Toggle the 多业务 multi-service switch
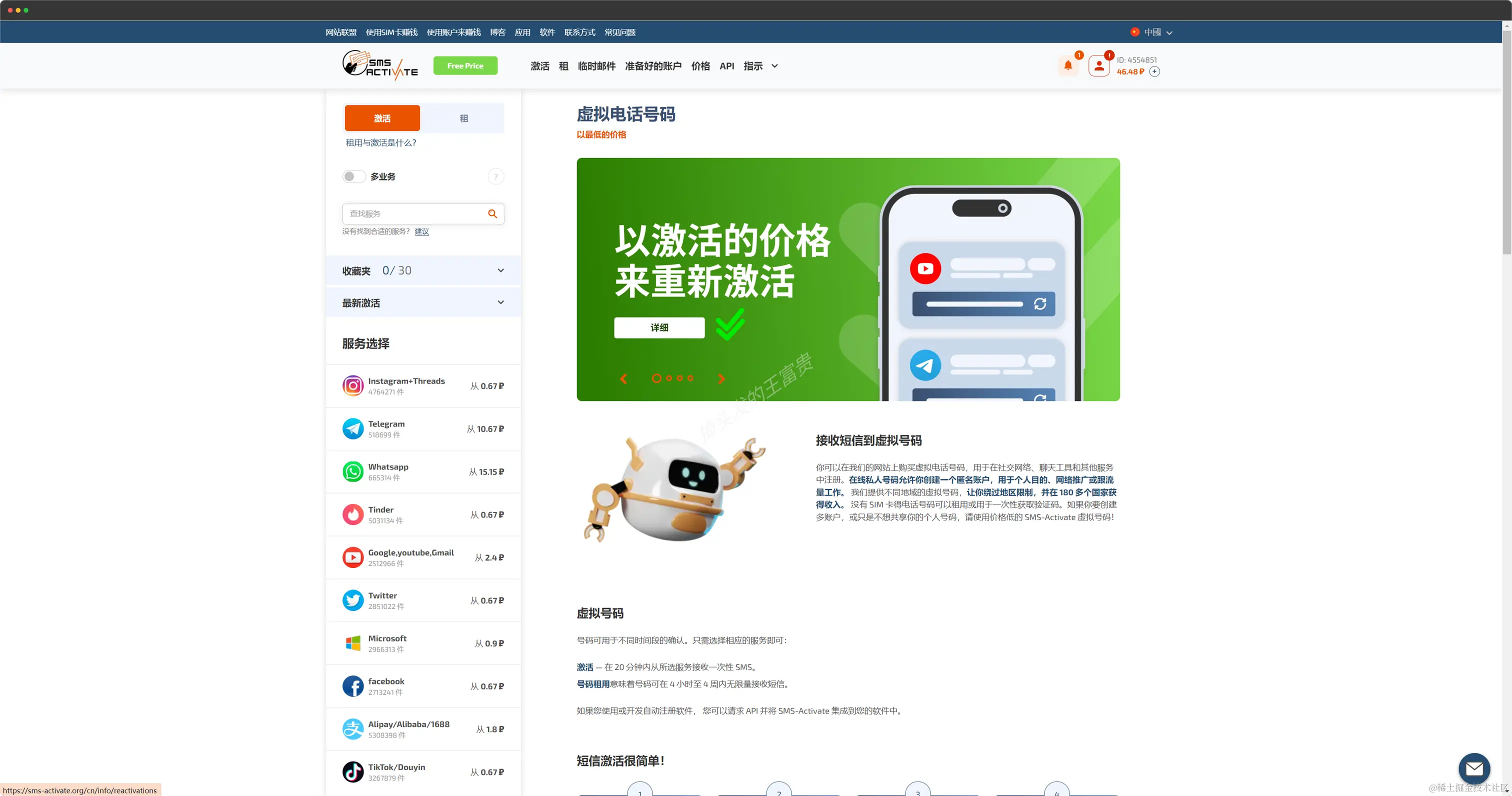The width and height of the screenshot is (1512, 796). tap(354, 176)
